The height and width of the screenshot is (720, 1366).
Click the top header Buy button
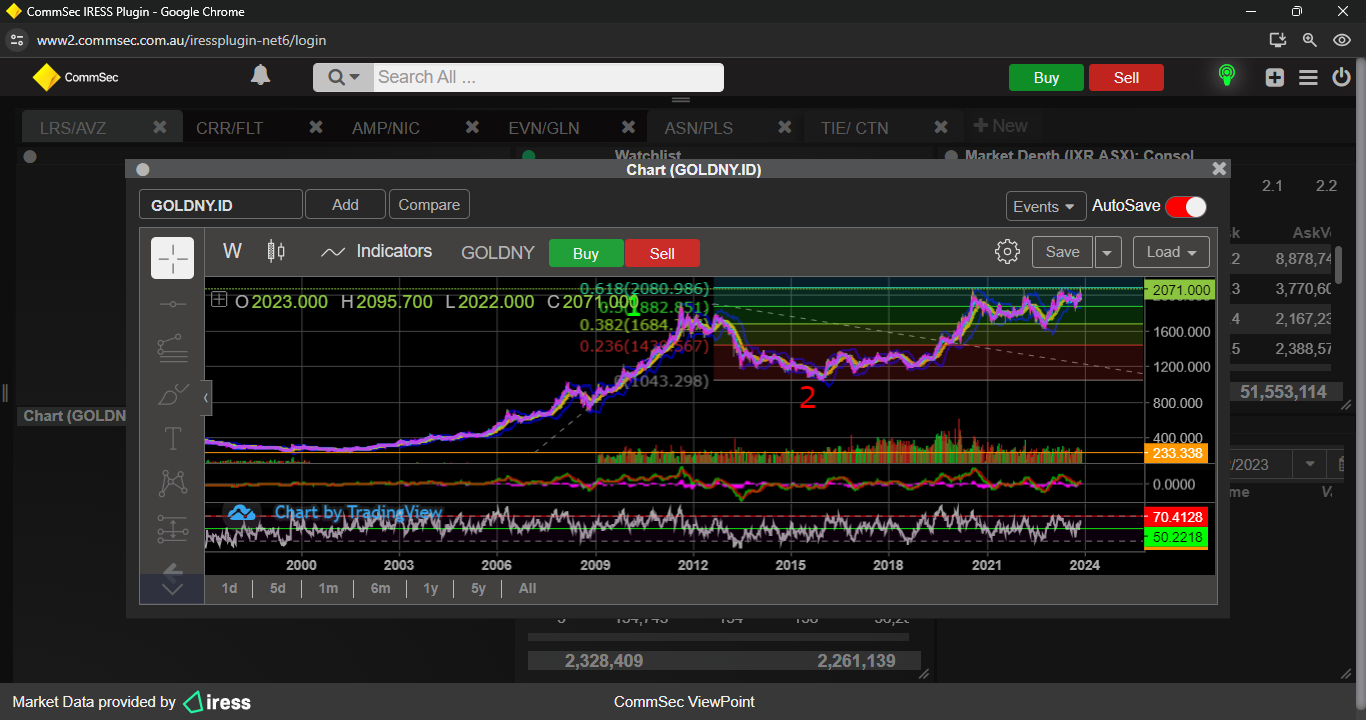coord(1046,78)
